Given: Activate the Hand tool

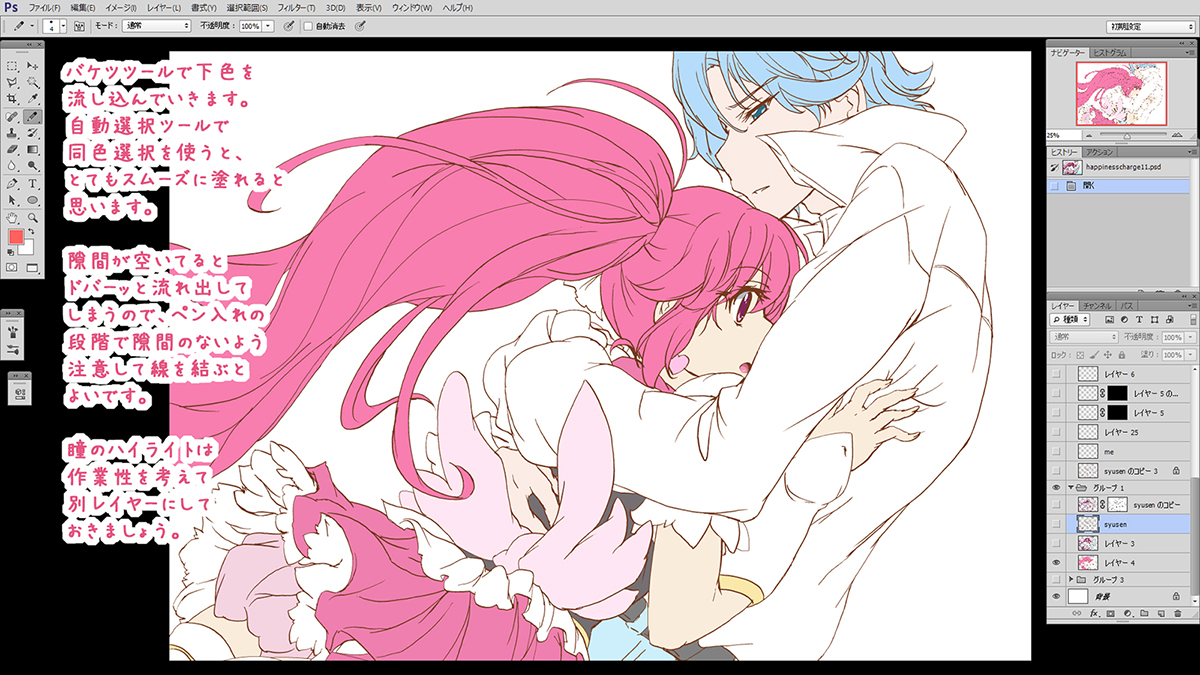Looking at the screenshot, I should 12,217.
